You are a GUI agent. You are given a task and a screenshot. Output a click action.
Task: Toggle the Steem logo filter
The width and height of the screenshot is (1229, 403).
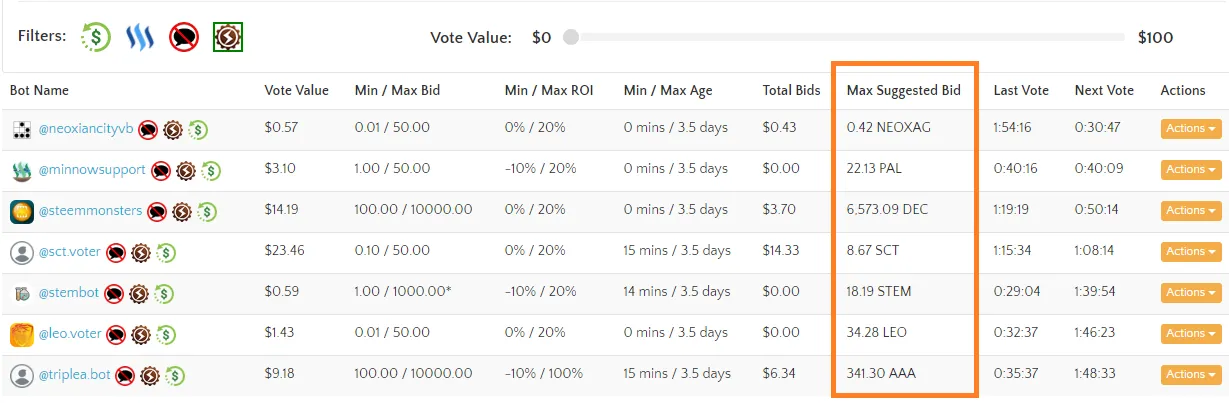click(139, 37)
